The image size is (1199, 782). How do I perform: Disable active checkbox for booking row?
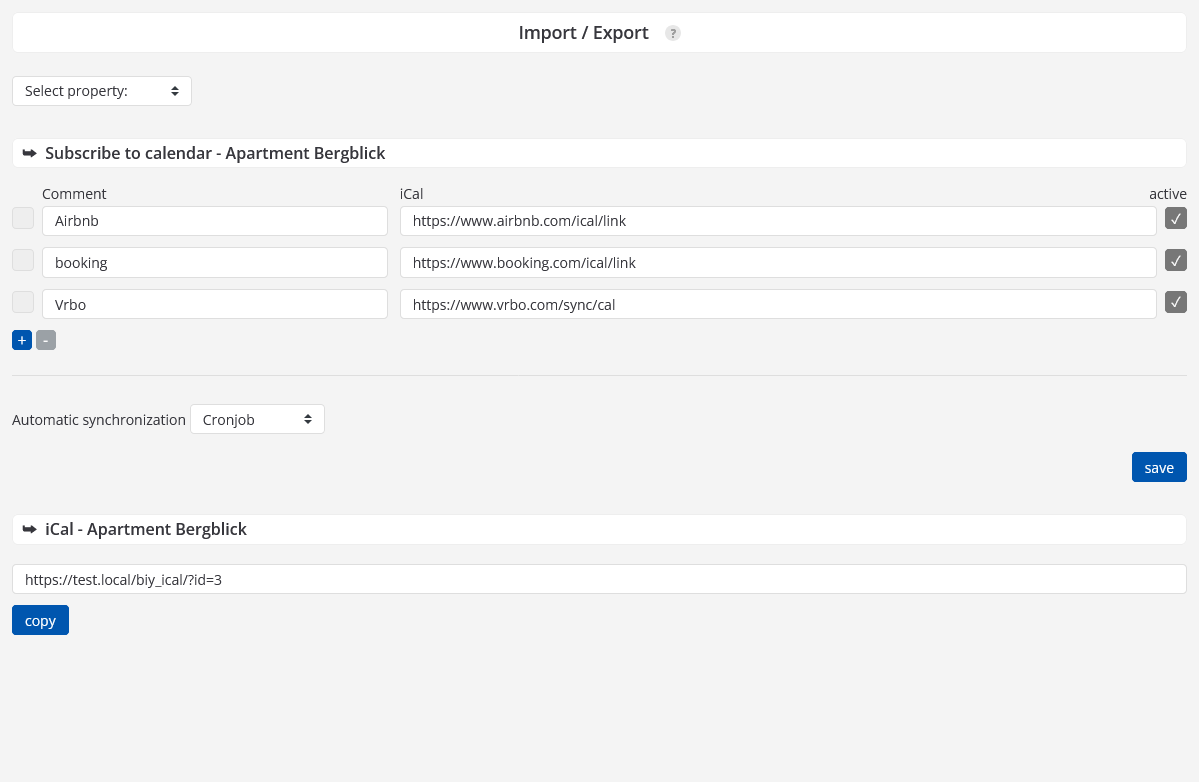pos(1176,260)
